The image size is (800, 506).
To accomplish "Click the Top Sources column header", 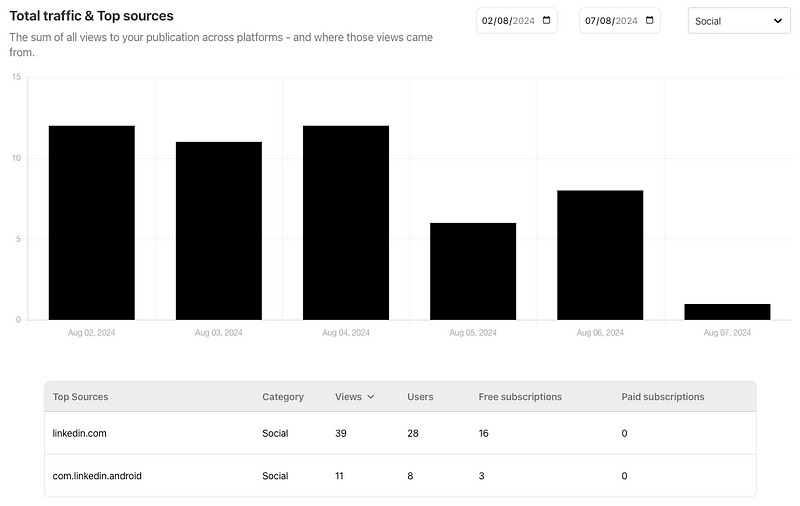I will tap(81, 397).
